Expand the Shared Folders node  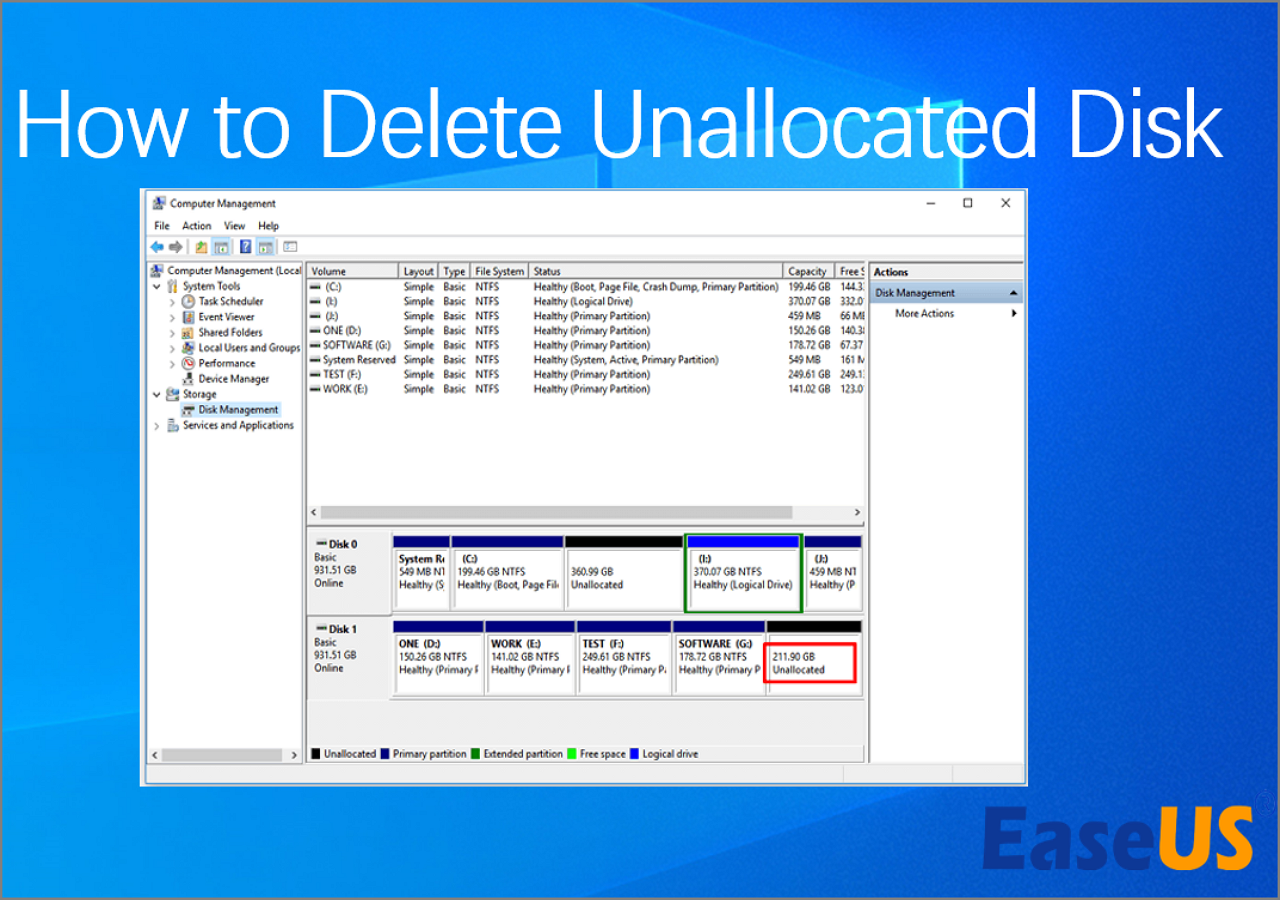pyautogui.click(x=173, y=333)
